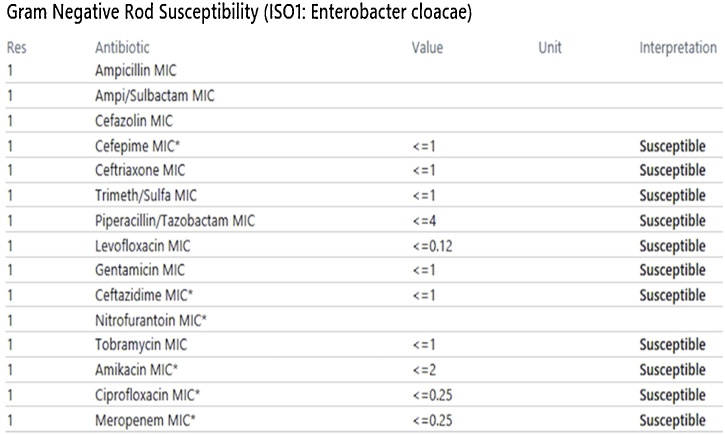Select the Ceftriaxone MIC row label
The image size is (725, 434).
[x=140, y=171]
